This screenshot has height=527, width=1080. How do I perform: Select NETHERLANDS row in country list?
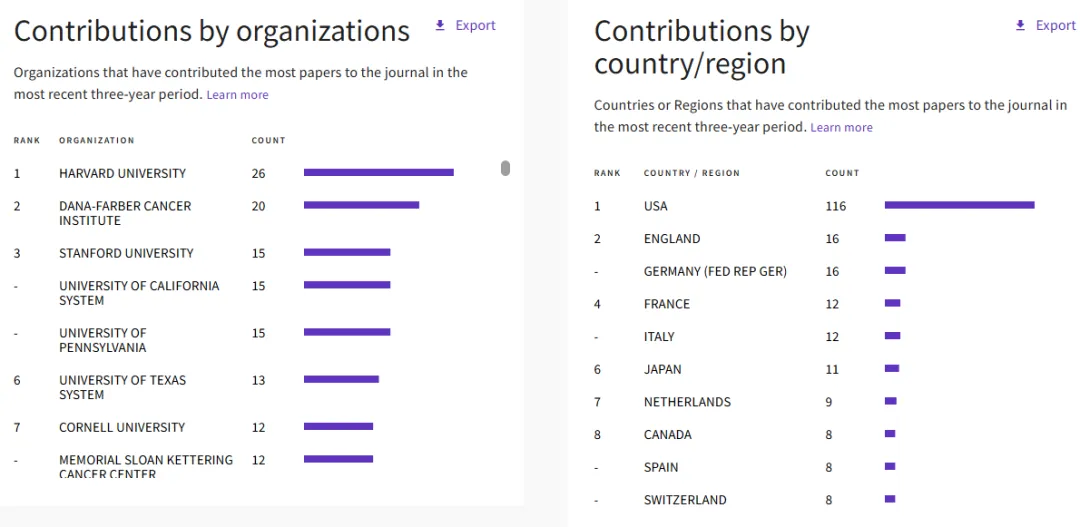pyautogui.click(x=687, y=402)
